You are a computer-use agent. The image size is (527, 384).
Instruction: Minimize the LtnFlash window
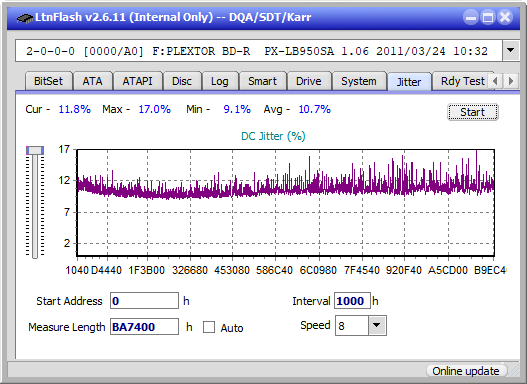(471, 17)
